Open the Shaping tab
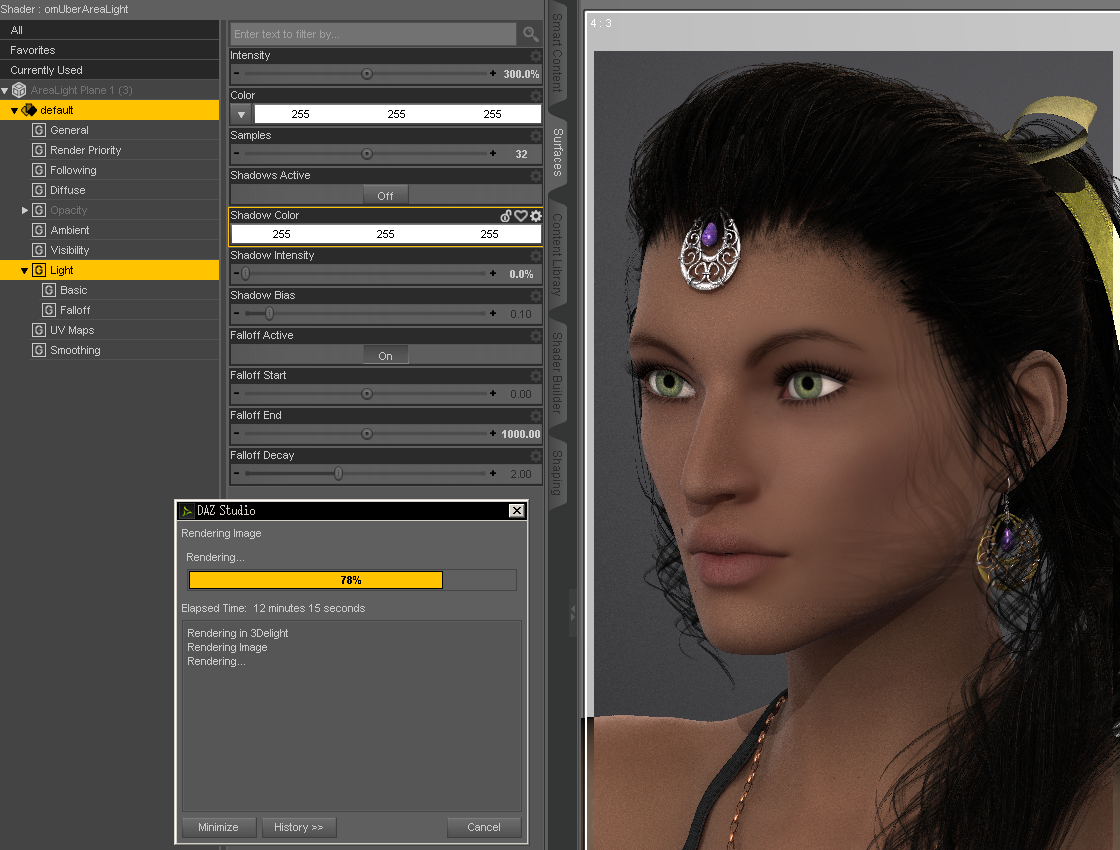This screenshot has height=850, width=1120. click(558, 473)
